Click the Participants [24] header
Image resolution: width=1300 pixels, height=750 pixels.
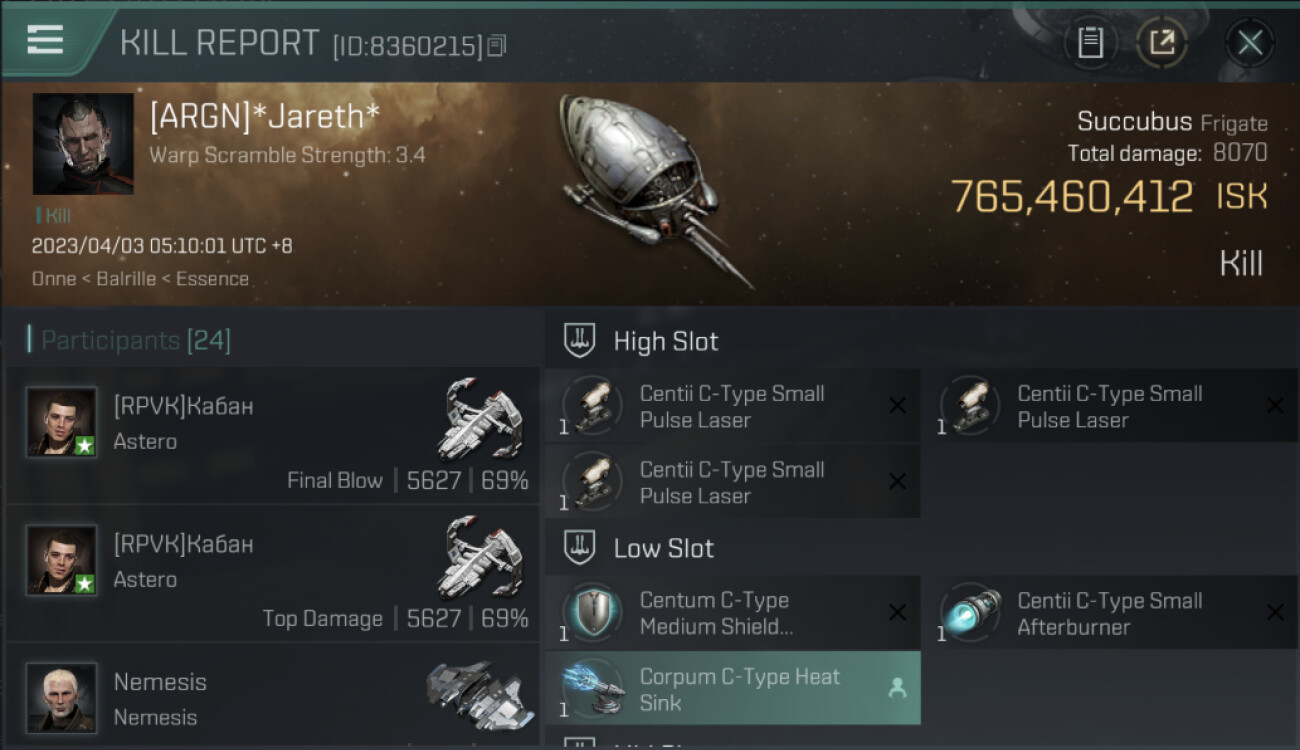pyautogui.click(x=136, y=341)
